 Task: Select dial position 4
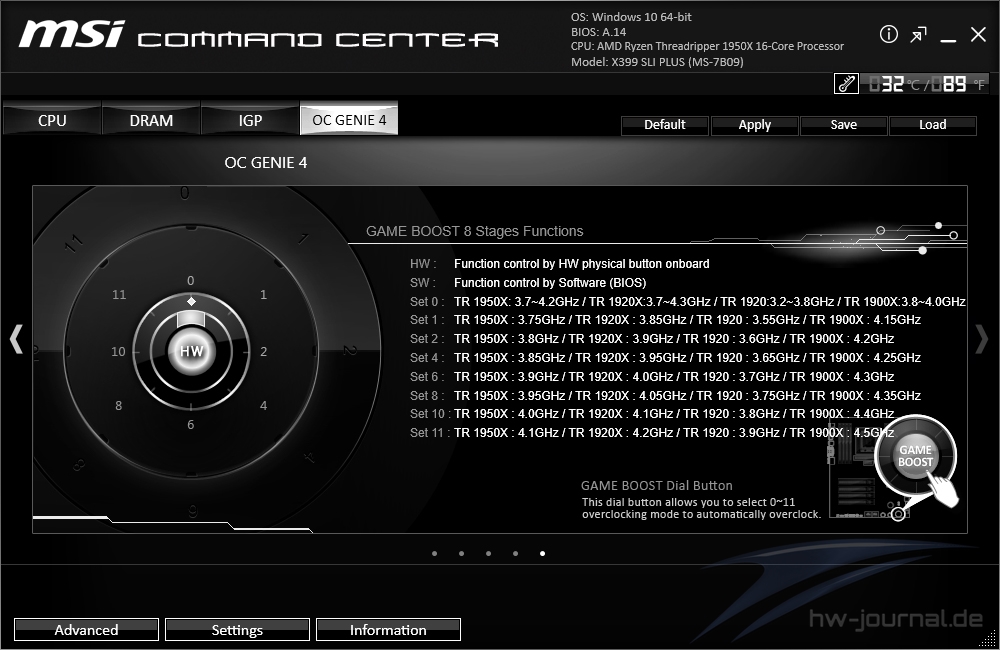[263, 406]
